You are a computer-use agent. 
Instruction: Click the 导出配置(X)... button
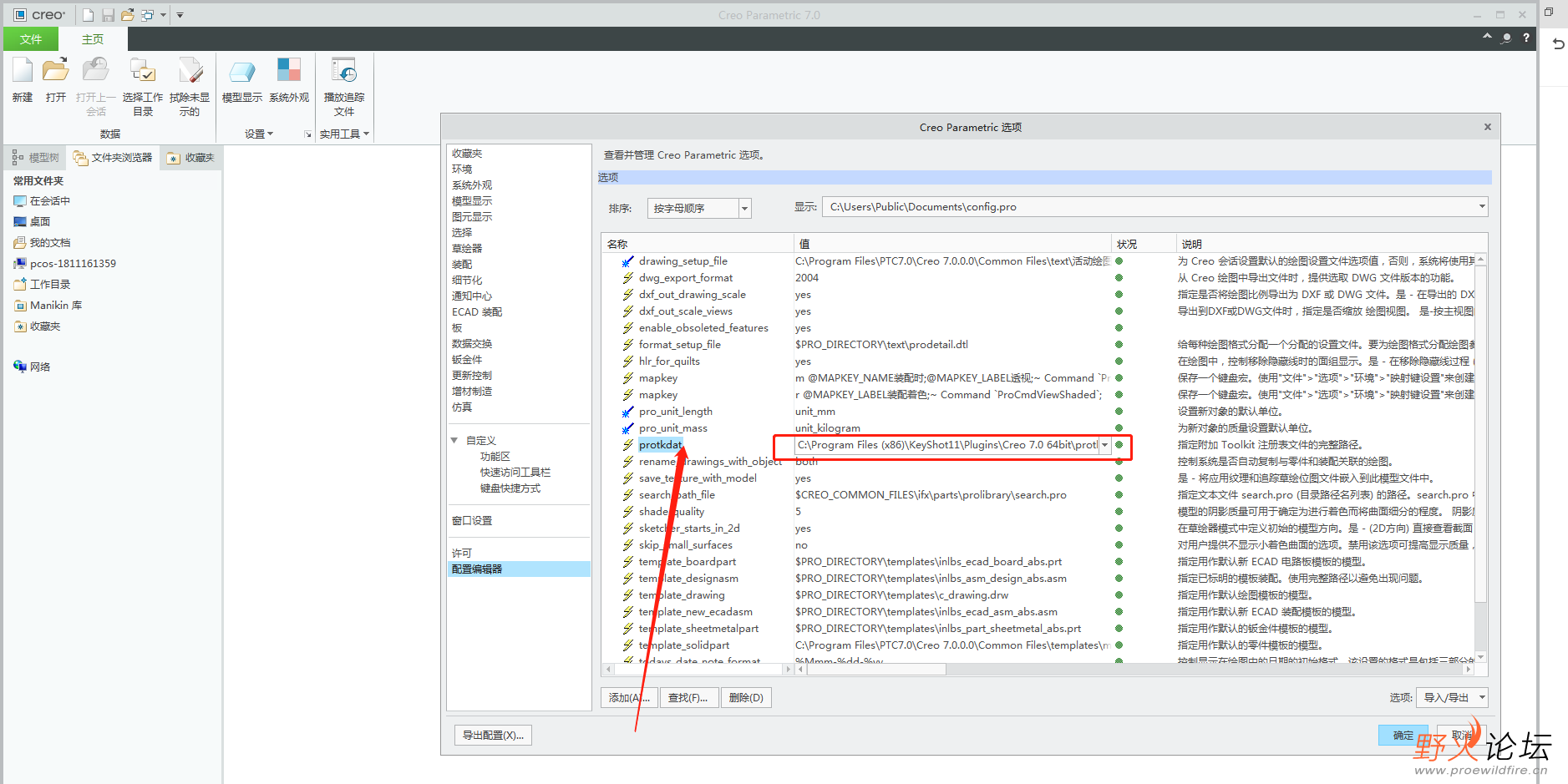coord(494,736)
